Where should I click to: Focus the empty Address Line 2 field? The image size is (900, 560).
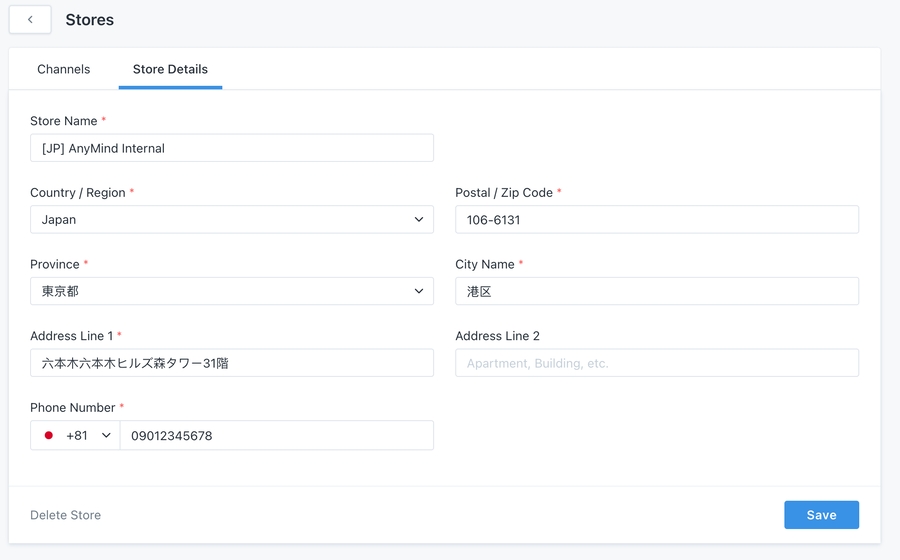(x=656, y=363)
